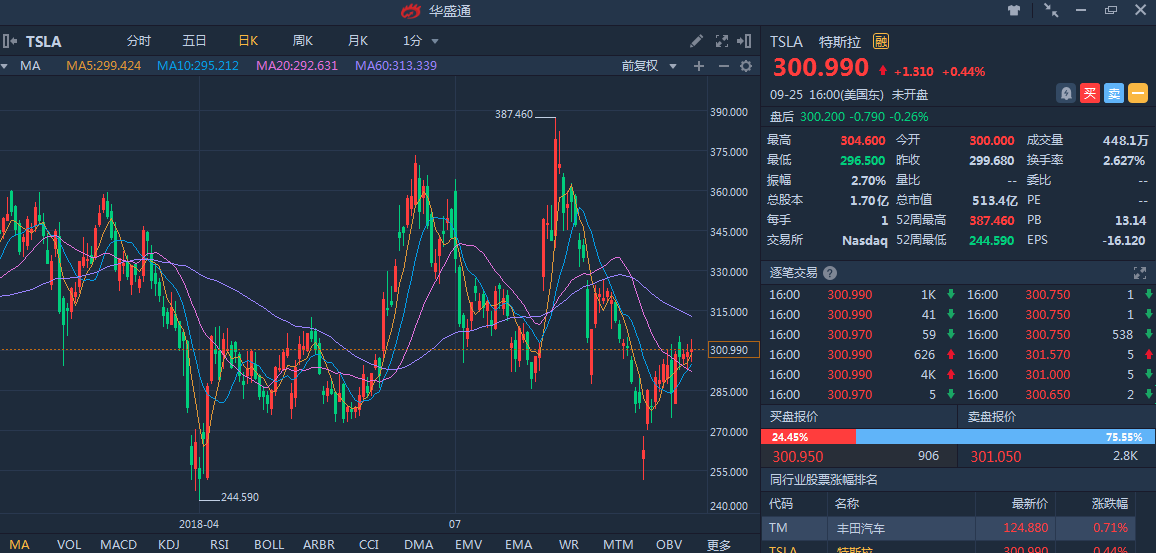Expand the 逐笔交易 panel
Image resolution: width=1156 pixels, height=553 pixels.
click(1139, 272)
